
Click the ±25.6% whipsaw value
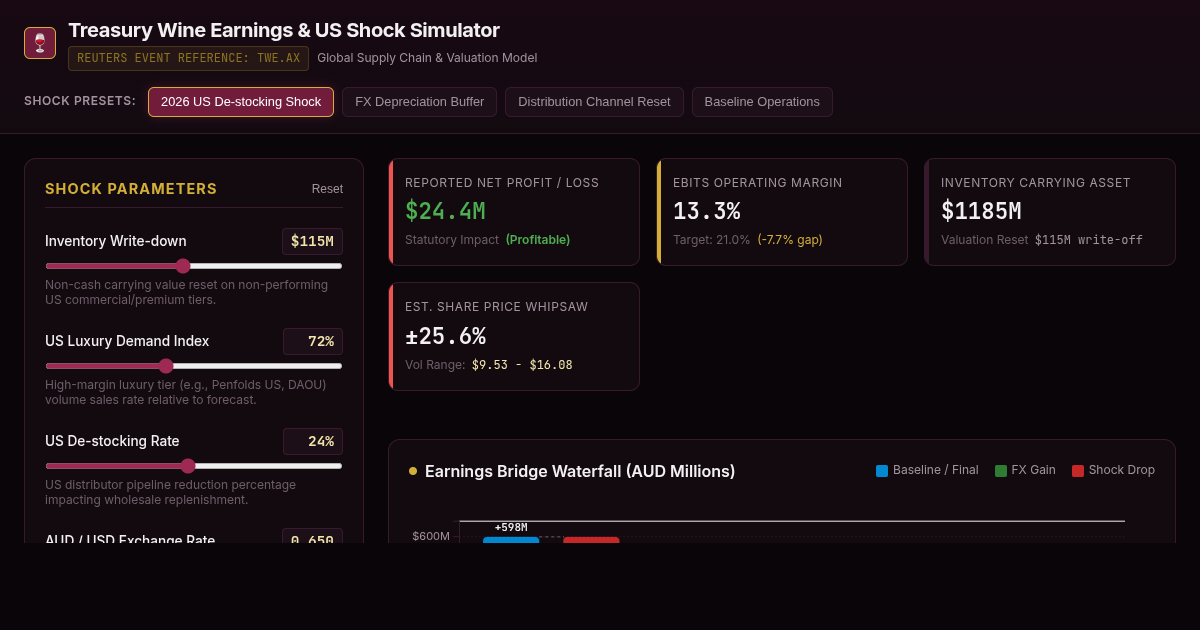pos(445,336)
